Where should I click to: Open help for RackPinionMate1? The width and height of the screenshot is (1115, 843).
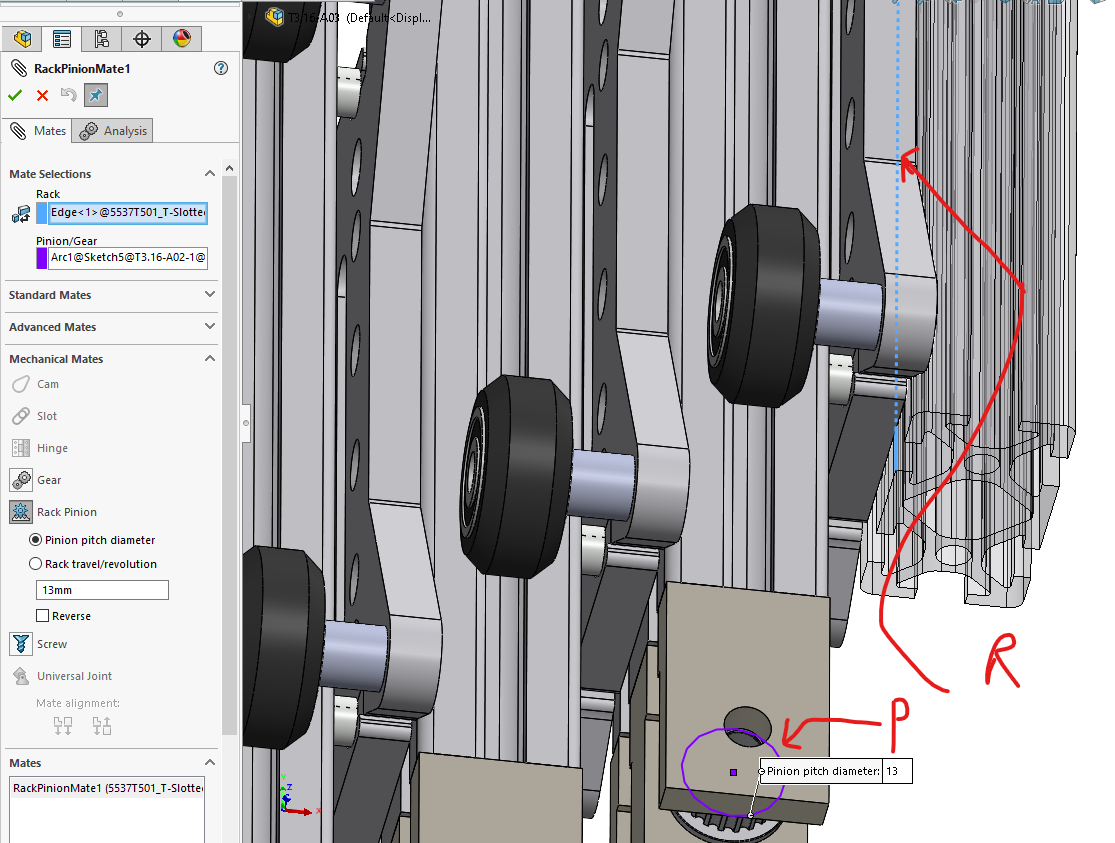tap(221, 68)
